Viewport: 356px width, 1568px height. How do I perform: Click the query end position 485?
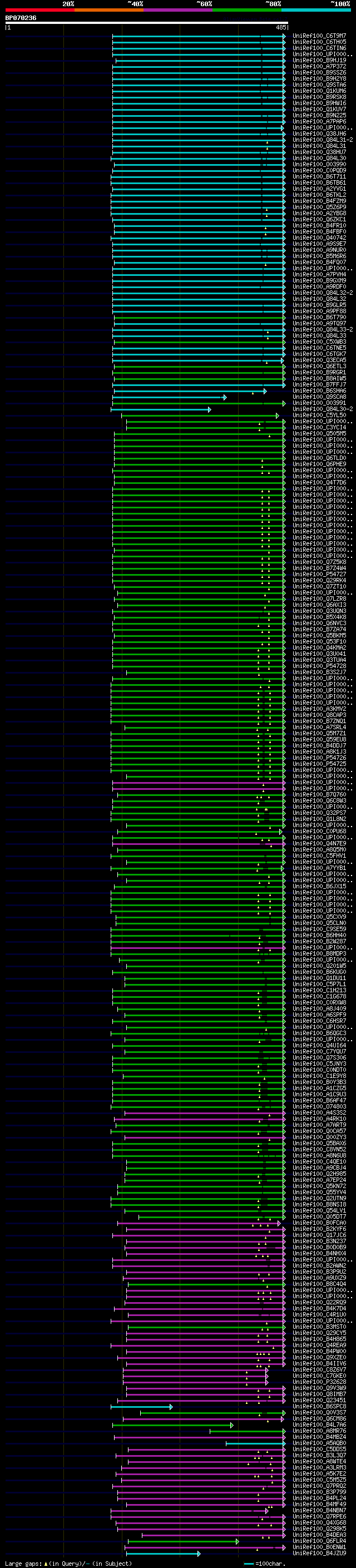[280, 27]
